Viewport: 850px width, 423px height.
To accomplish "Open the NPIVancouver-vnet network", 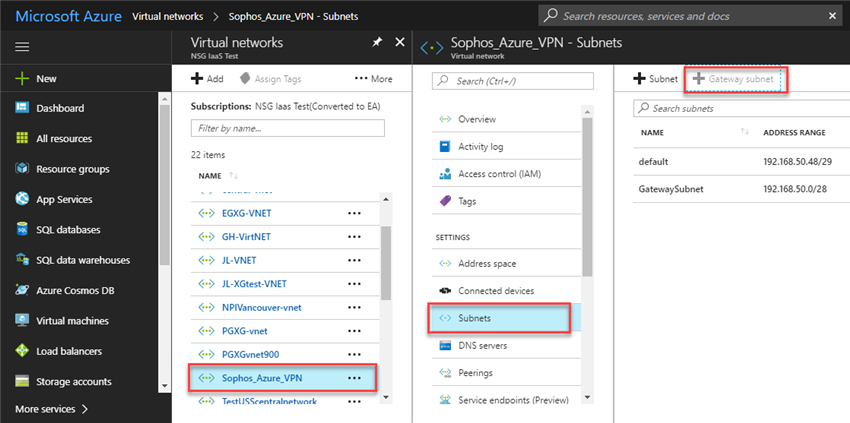I will tap(261, 307).
